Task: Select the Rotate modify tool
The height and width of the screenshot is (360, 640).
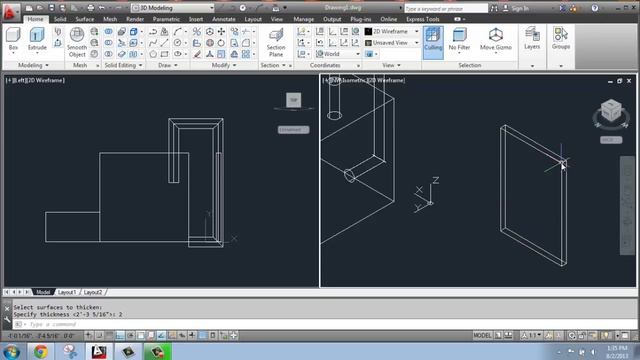Action: coord(221,42)
